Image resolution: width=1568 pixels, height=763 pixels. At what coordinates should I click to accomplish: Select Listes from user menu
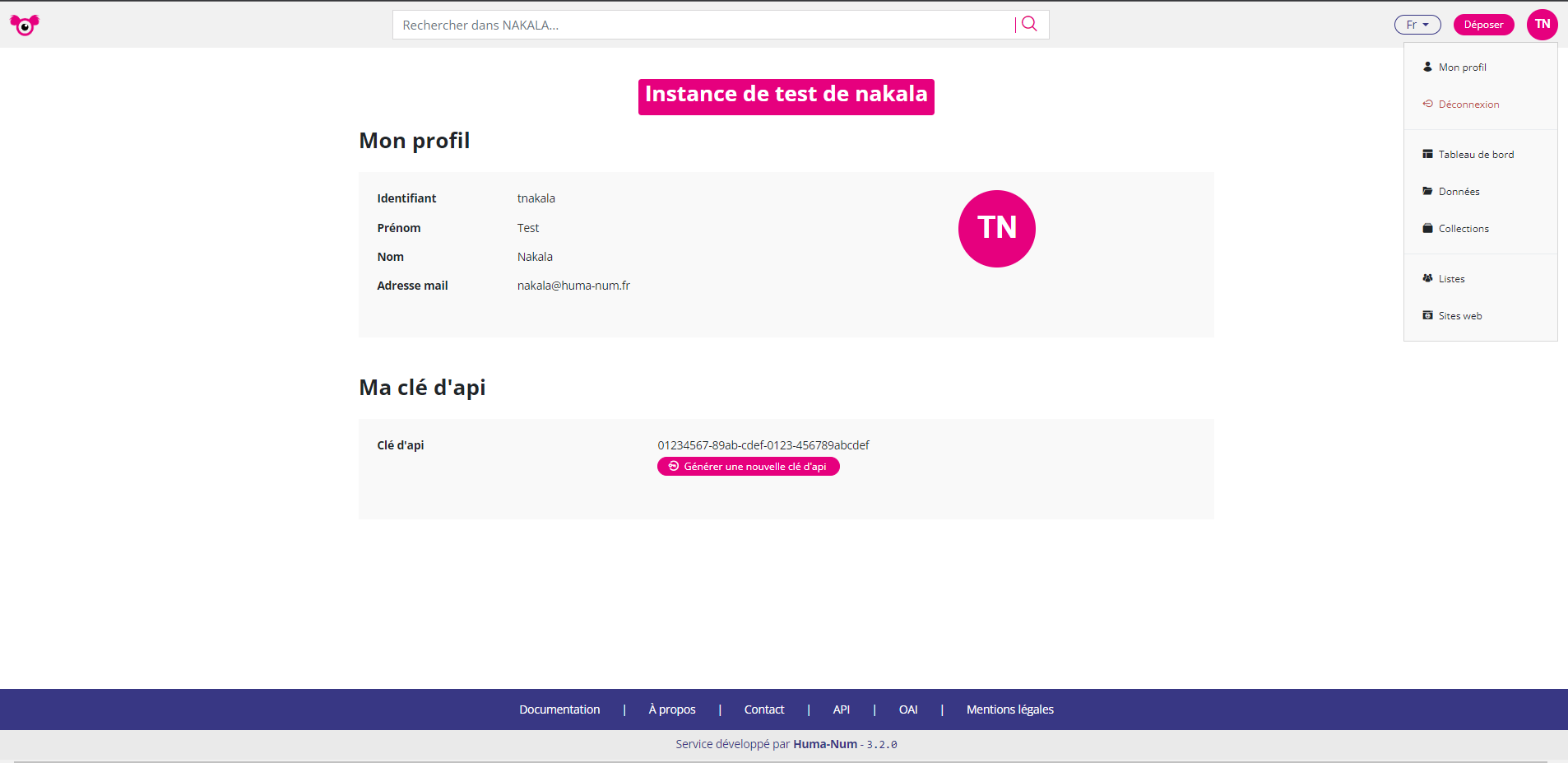[x=1451, y=279]
